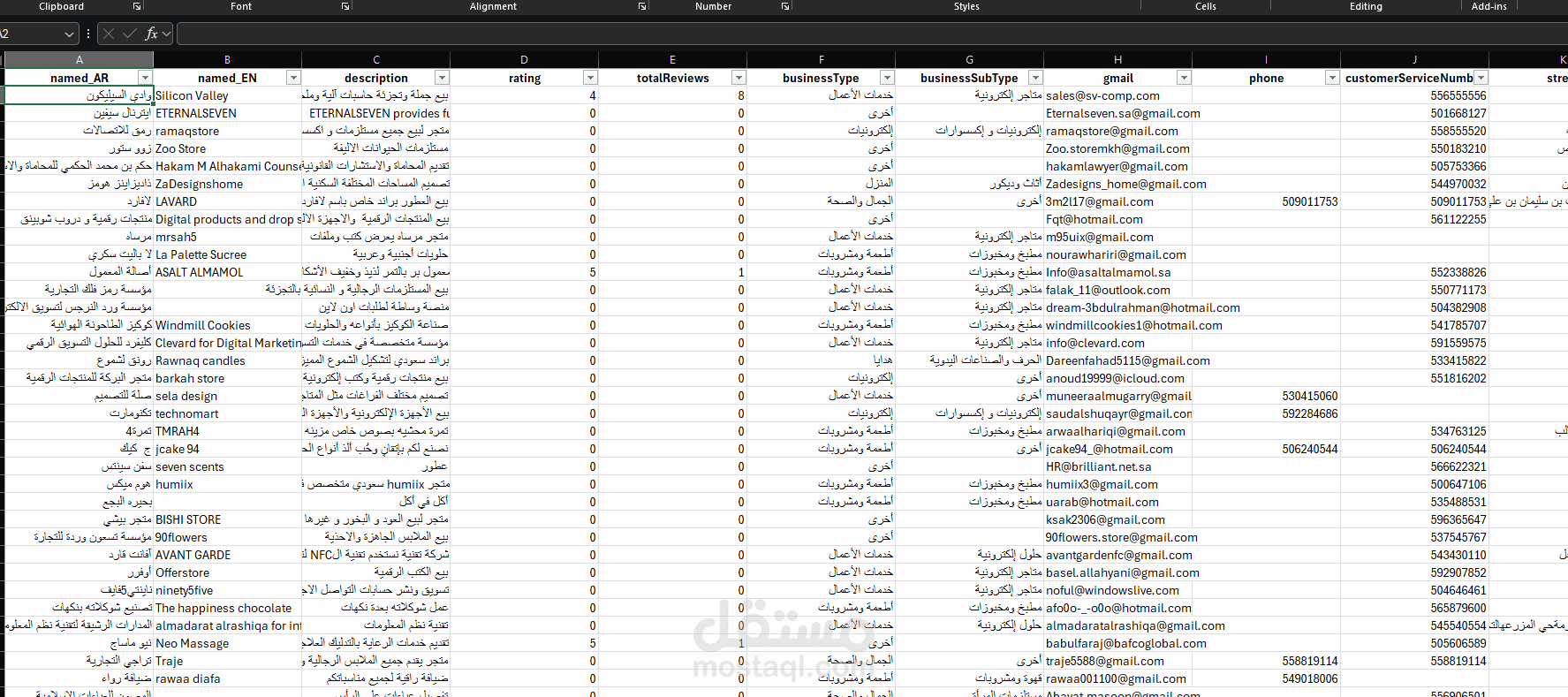Click the Enter checkmark formula bar icon

(130, 34)
